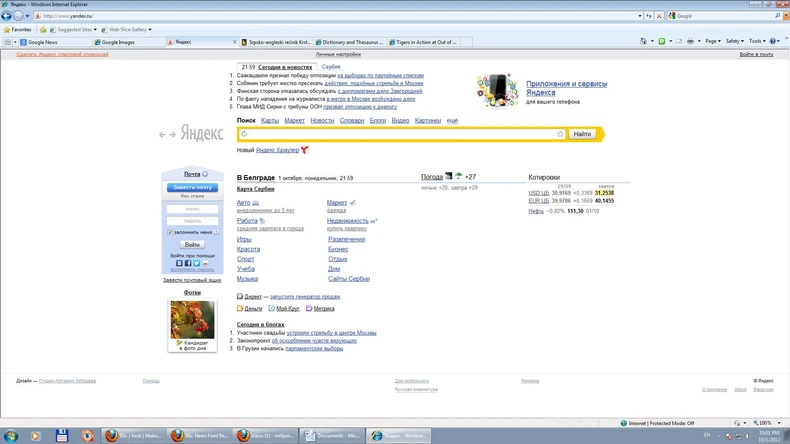790x444 pixels.
Task: Switch to the Dictionary and Thesaurus tab
Action: tap(351, 42)
